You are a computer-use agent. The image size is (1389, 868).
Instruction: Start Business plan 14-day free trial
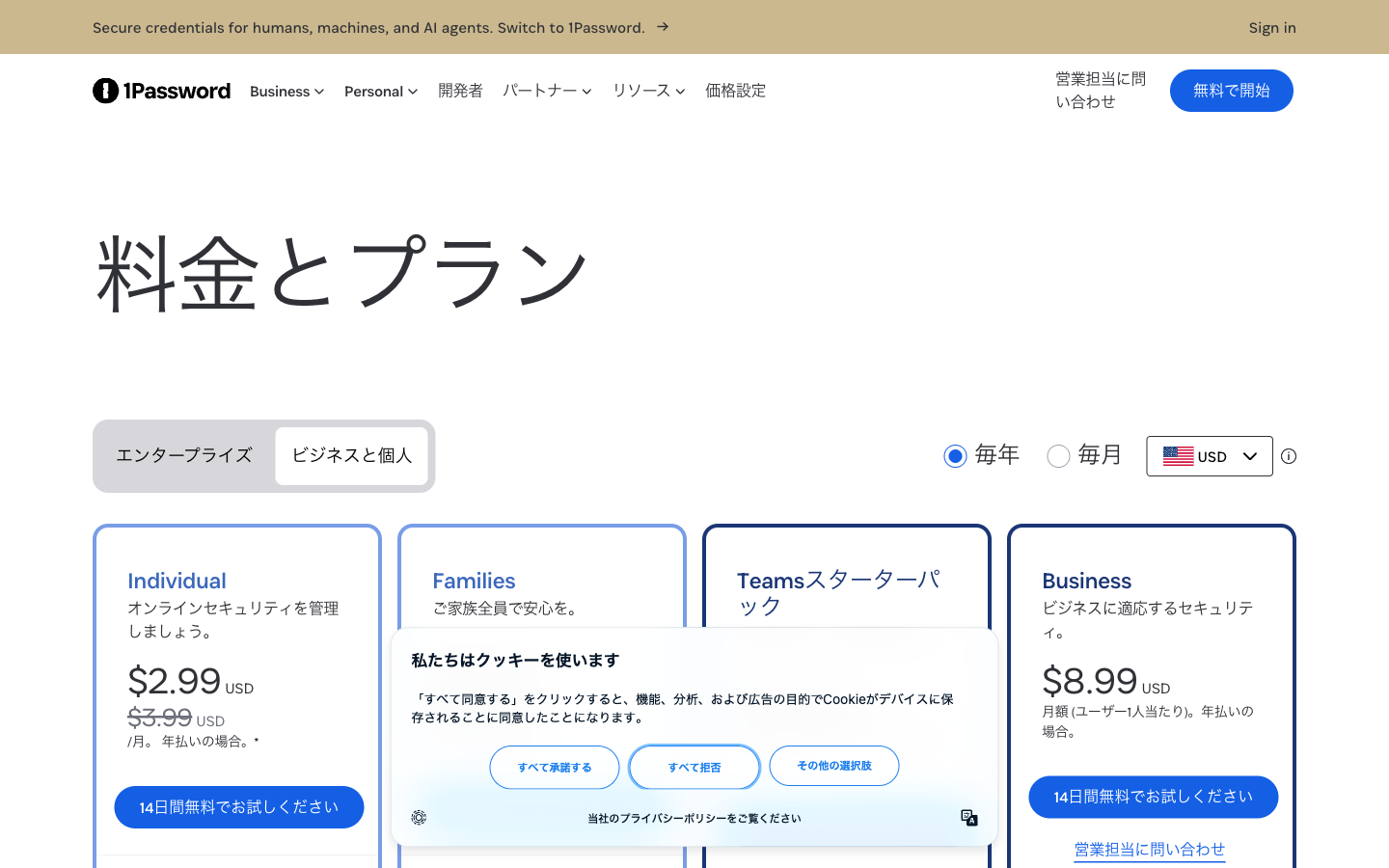1154,798
